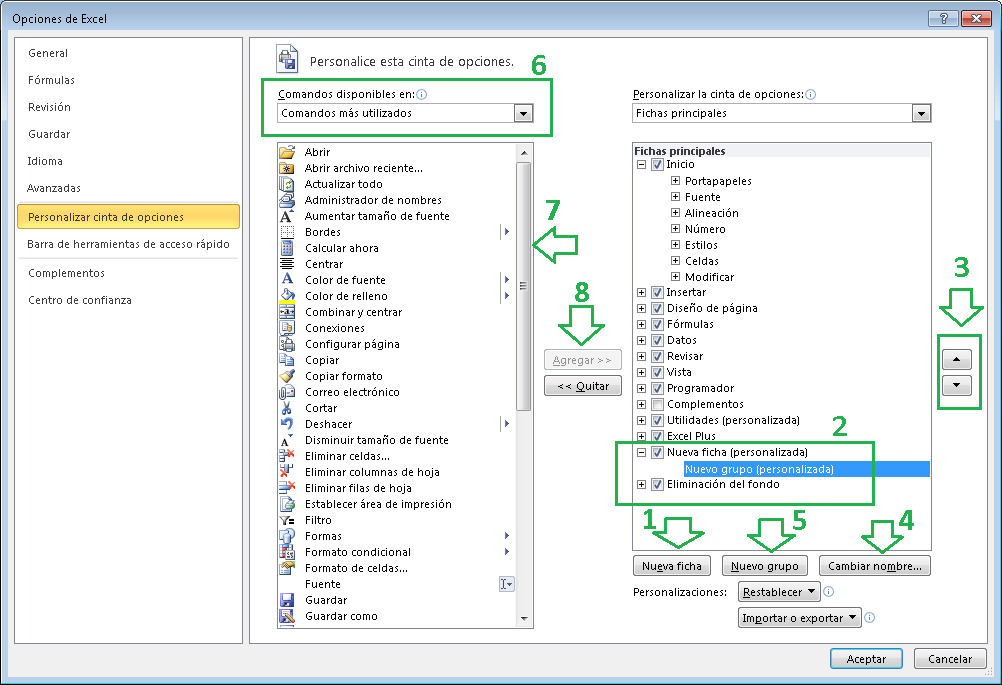Click the Copiar formato brush icon
Viewport: 1002px width, 685px height.
point(287,376)
